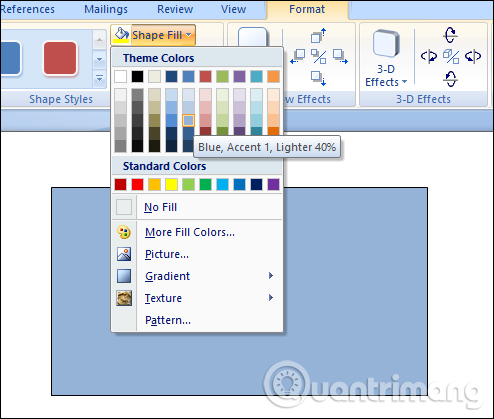Viewport: 494px width, 419px height.
Task: Tilt the 3-D shape up
Action: tap(451, 35)
